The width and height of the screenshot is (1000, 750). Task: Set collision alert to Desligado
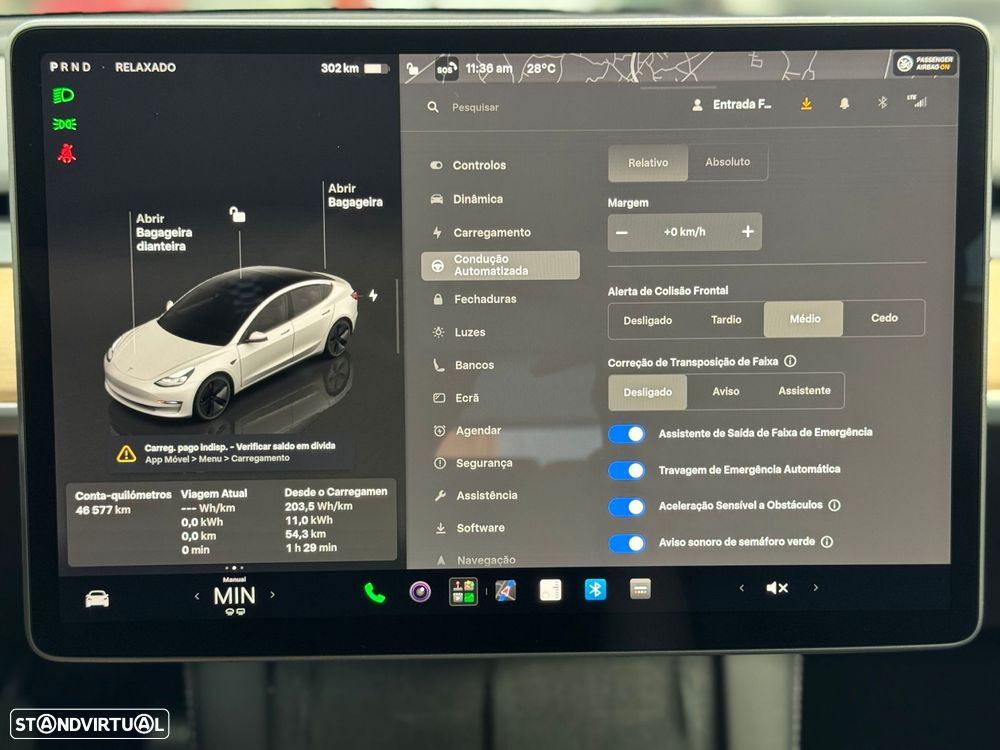[647, 320]
